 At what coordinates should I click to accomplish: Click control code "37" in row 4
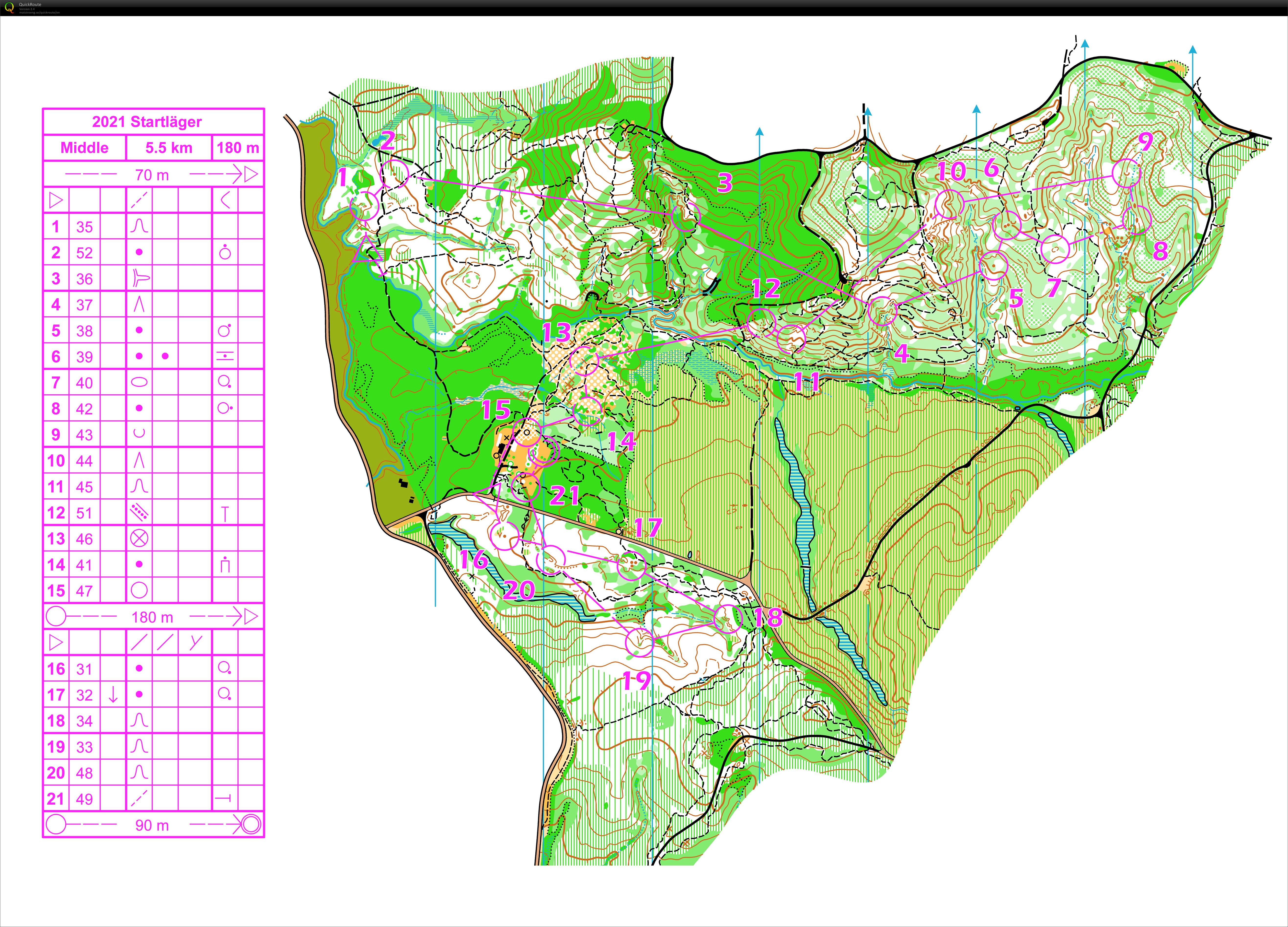click(84, 305)
